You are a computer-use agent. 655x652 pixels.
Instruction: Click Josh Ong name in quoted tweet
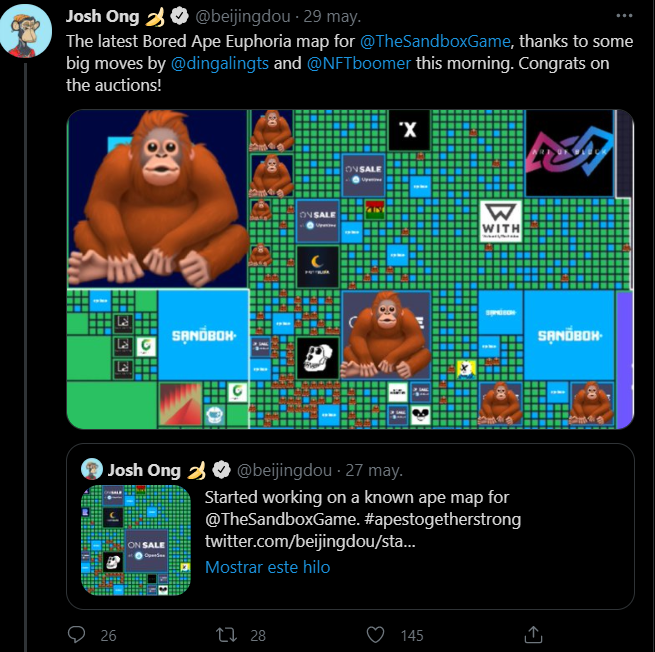[x=144, y=470]
